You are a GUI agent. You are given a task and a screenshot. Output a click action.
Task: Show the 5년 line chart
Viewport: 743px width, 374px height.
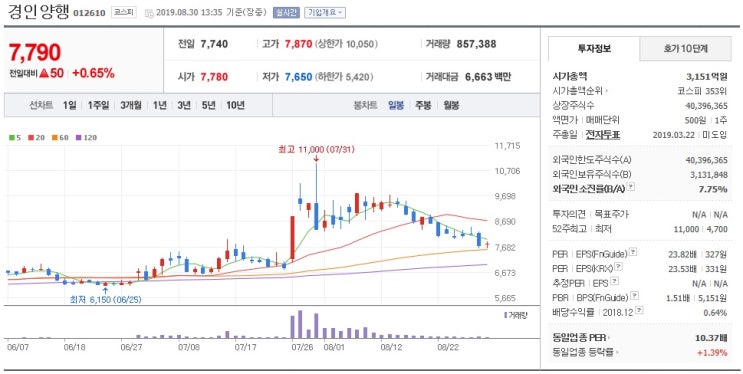[208, 105]
